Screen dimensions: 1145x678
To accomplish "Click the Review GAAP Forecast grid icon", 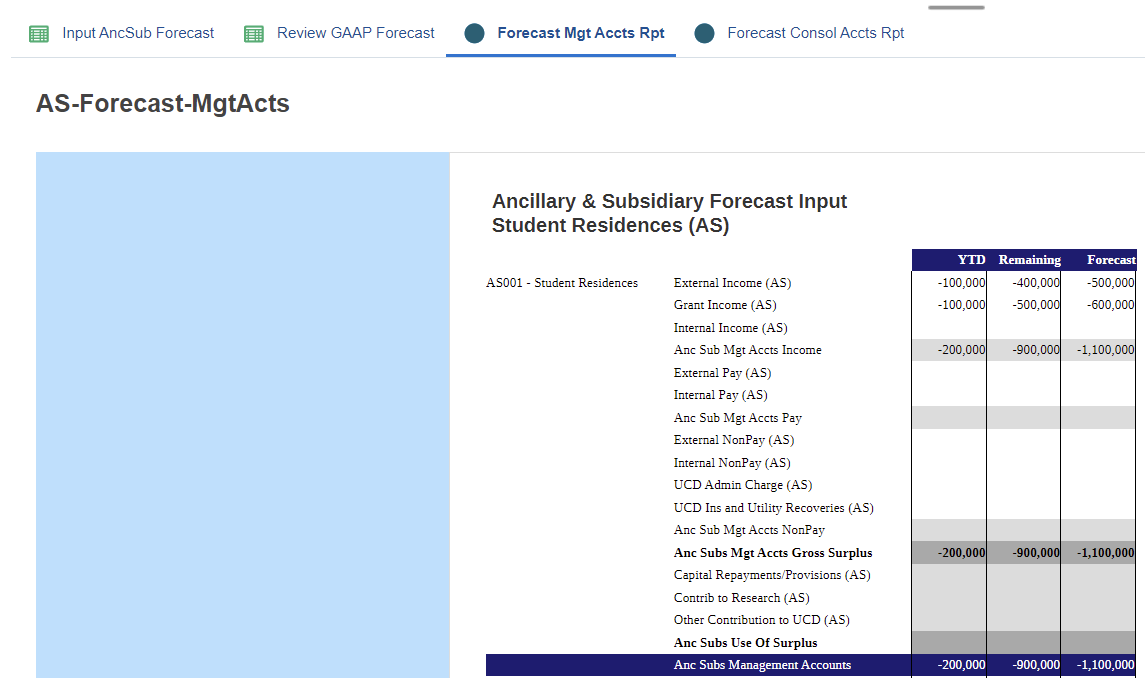I will 254,34.
